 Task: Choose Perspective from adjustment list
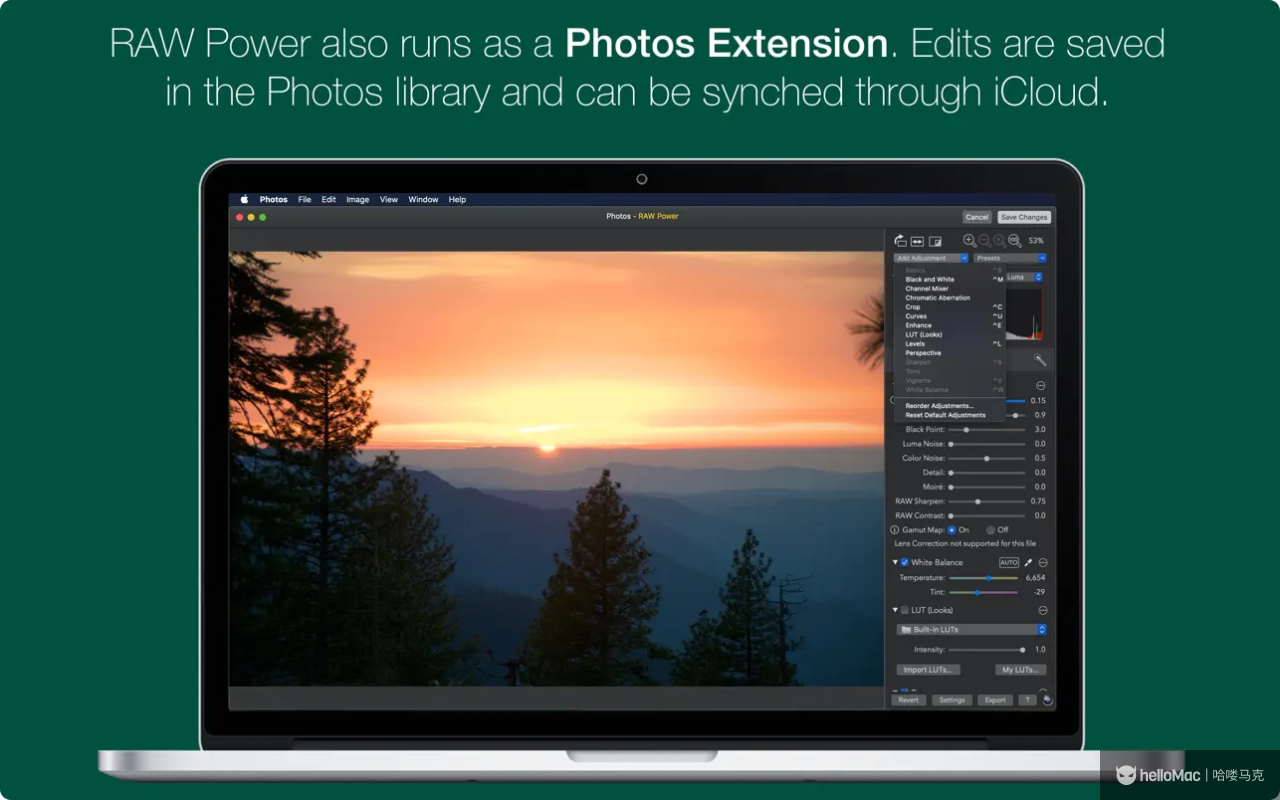[950, 353]
